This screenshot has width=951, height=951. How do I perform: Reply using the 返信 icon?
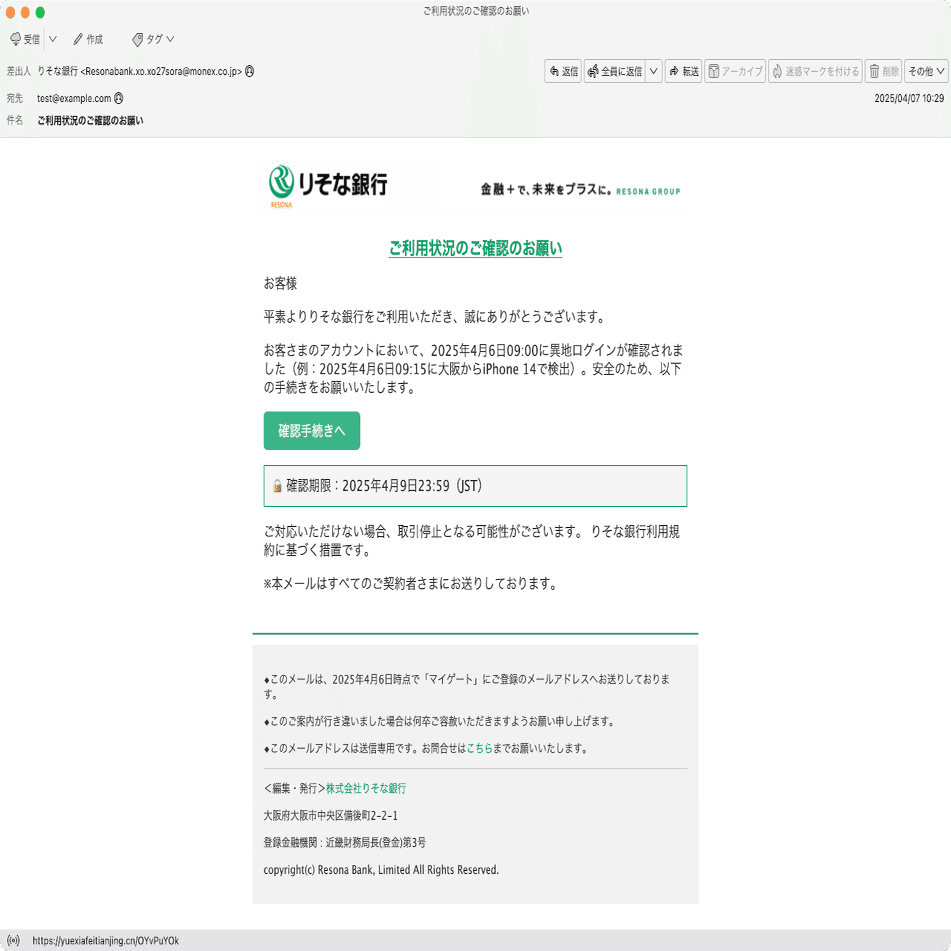(562, 70)
